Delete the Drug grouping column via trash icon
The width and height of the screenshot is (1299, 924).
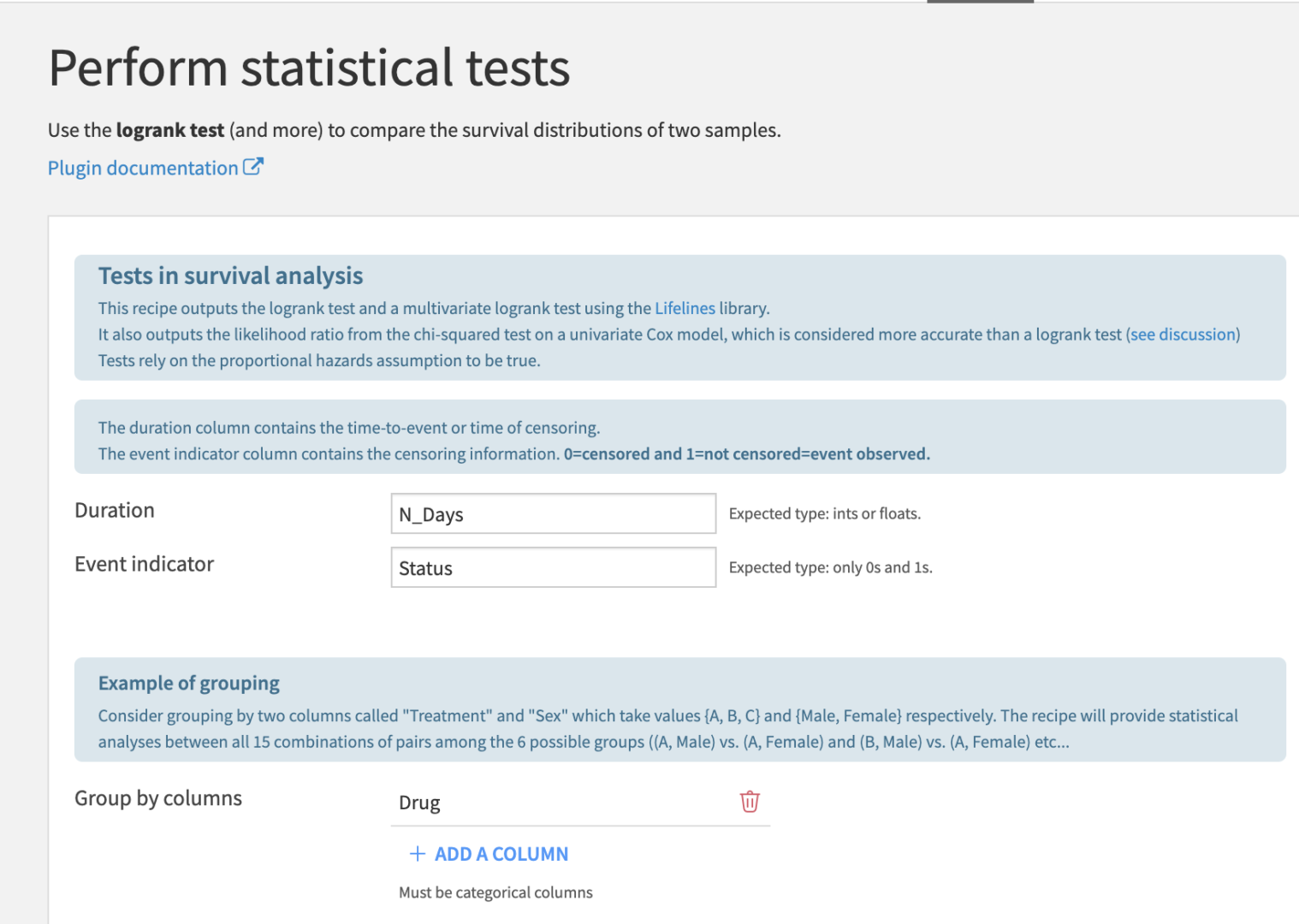[x=749, y=802]
